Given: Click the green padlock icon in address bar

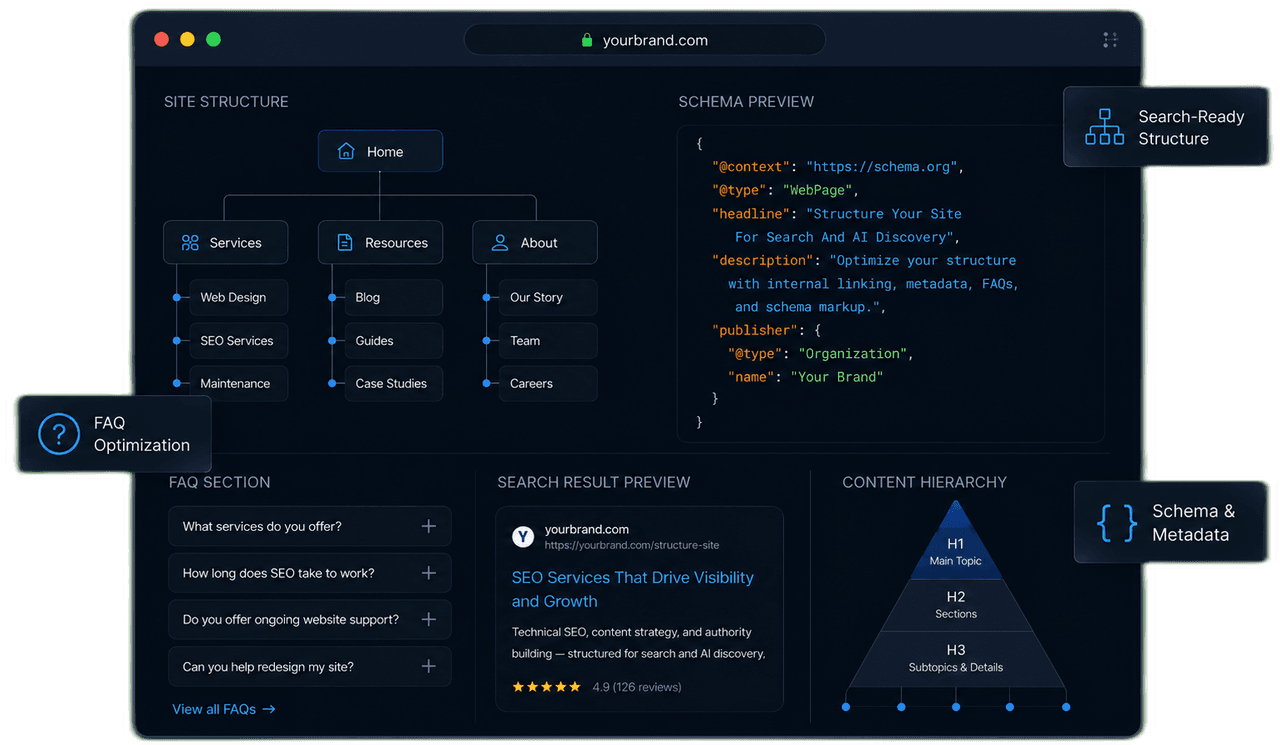Looking at the screenshot, I should tap(587, 41).
